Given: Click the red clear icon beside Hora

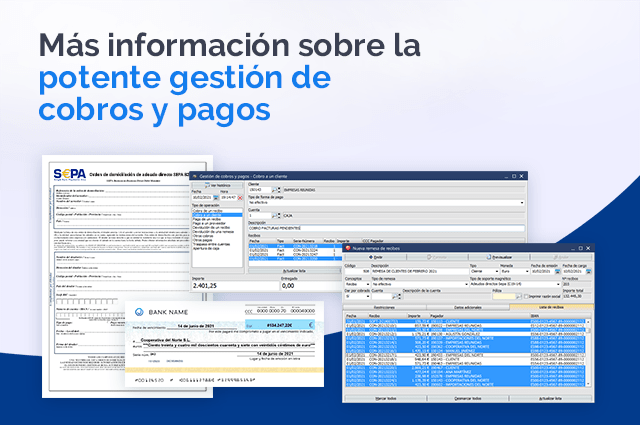Looking at the screenshot, I should [x=241, y=198].
